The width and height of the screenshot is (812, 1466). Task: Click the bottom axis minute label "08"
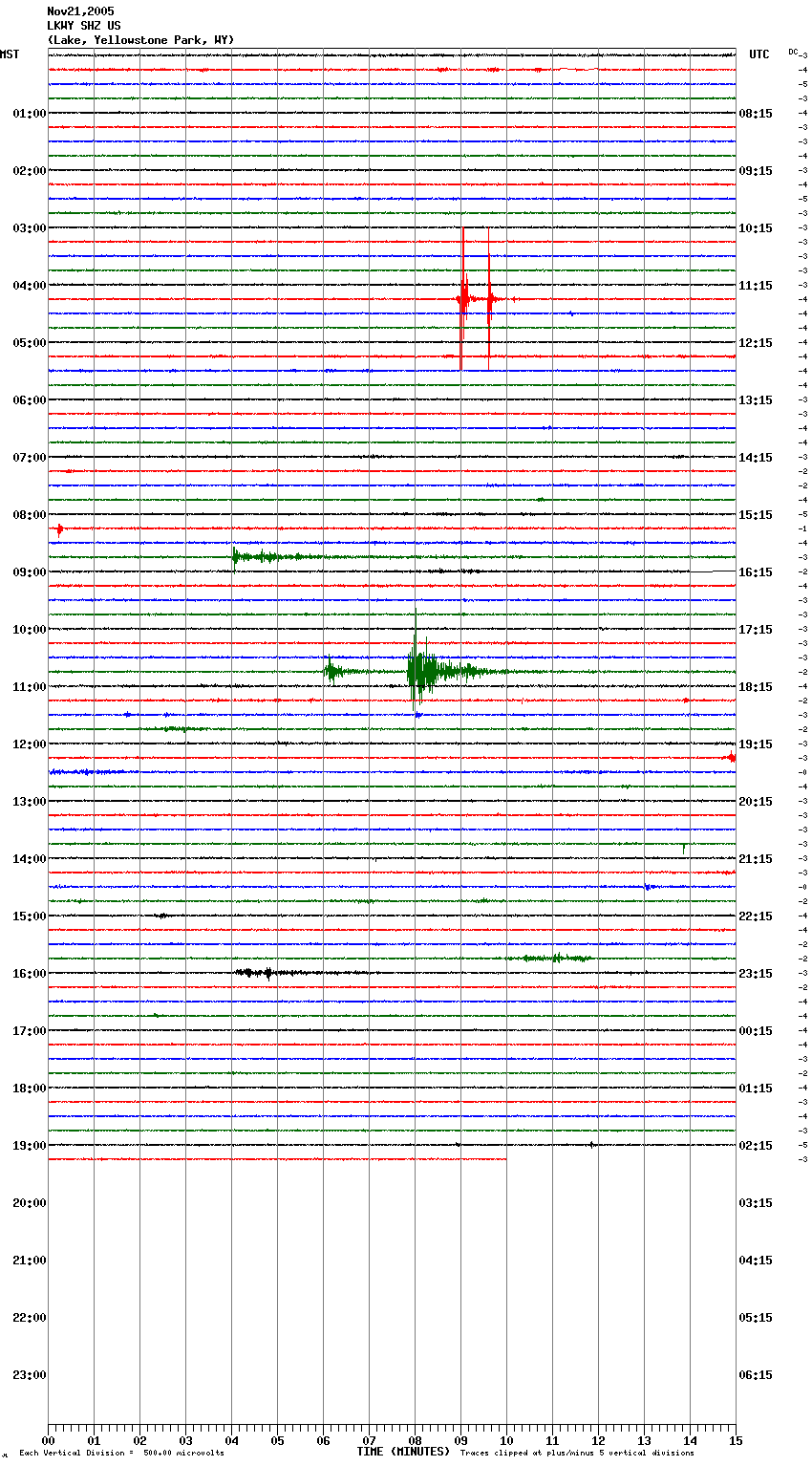[x=415, y=1440]
